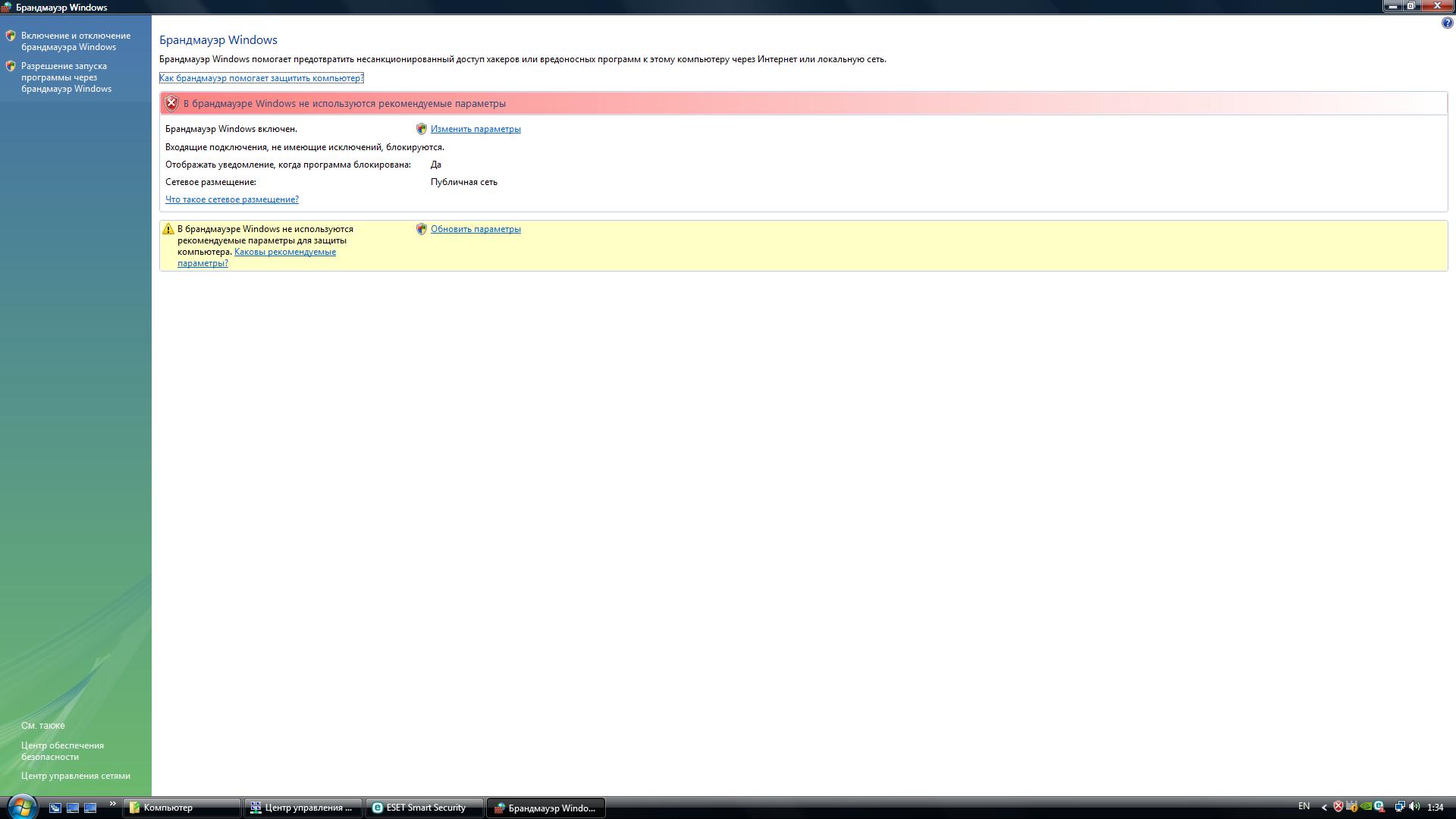Click the yellow warning triangle icon
1456x819 pixels.
coord(168,229)
